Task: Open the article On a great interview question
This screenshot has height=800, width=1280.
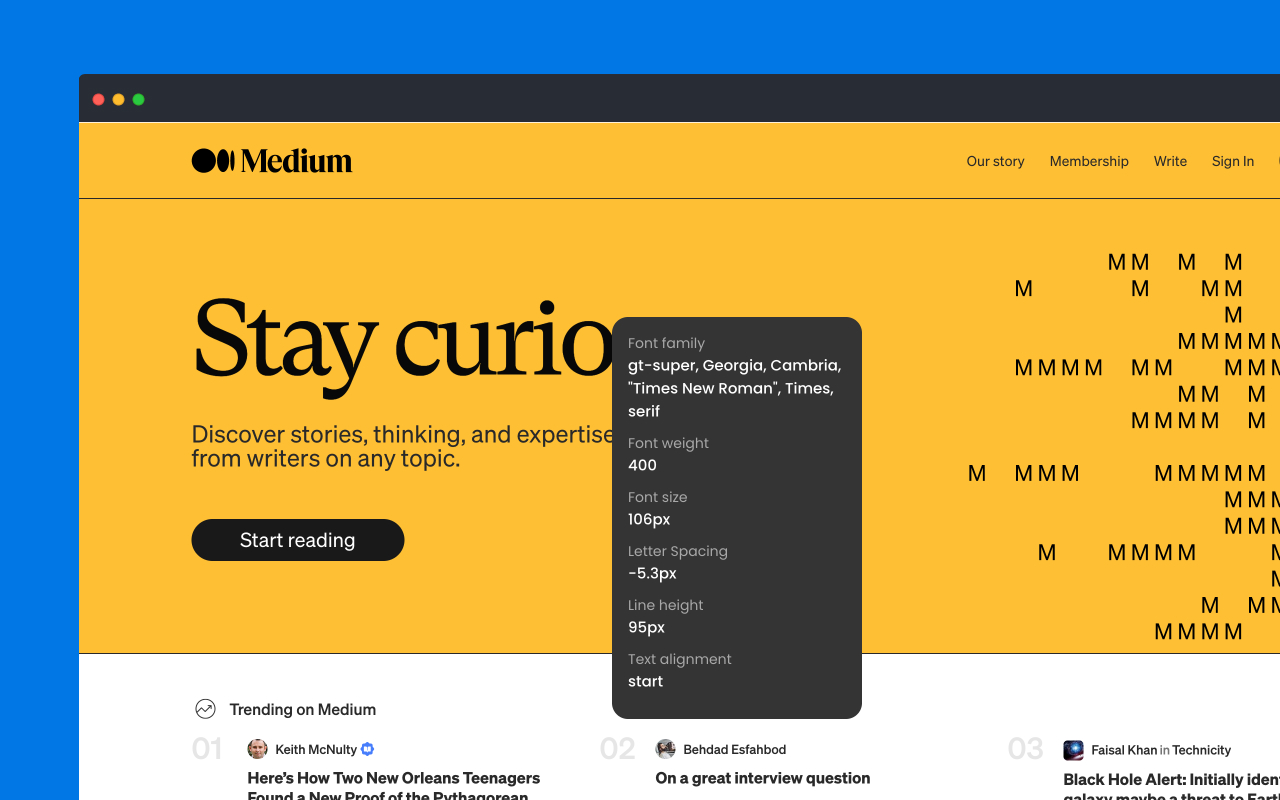Action: click(x=762, y=777)
